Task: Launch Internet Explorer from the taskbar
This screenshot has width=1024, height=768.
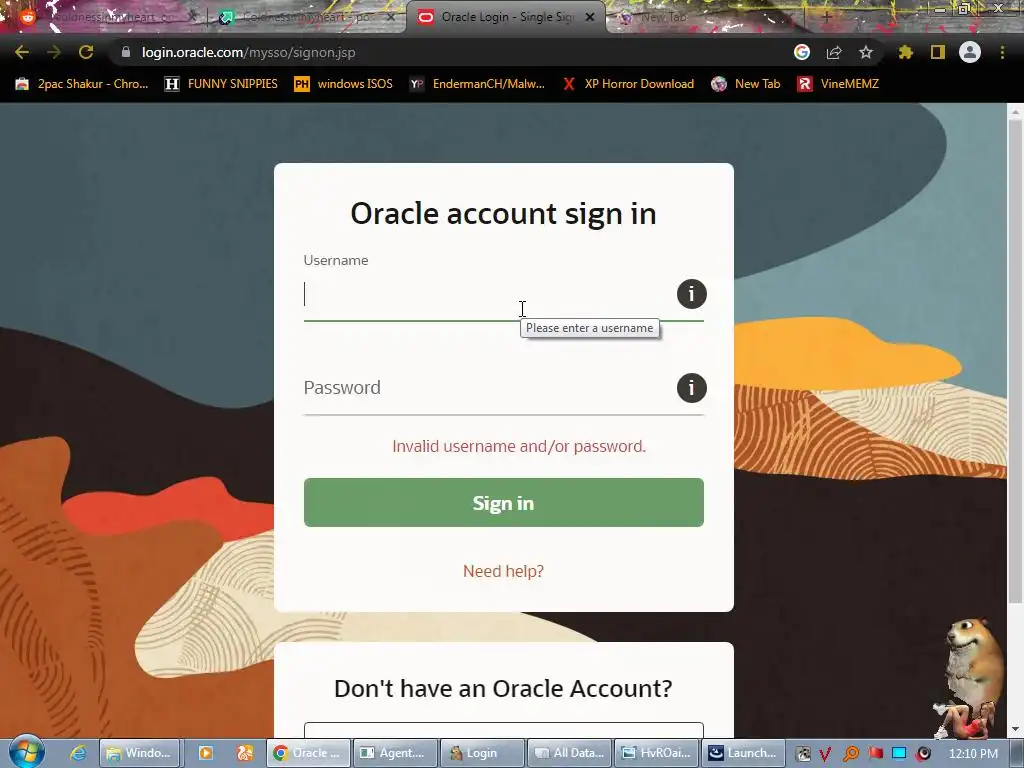Action: coord(78,753)
